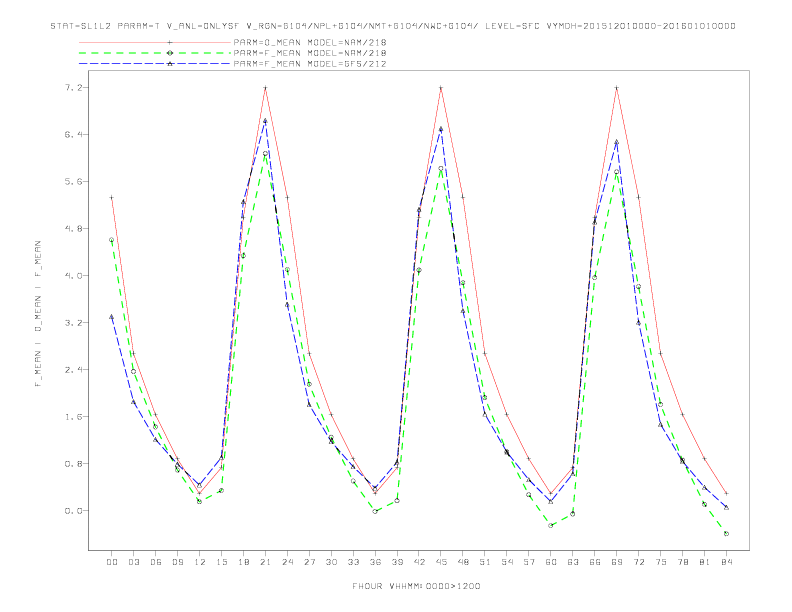Image resolution: width=792 pixels, height=612 pixels.
Task: Click y-axis tick label 6.4
Action: click(73, 134)
